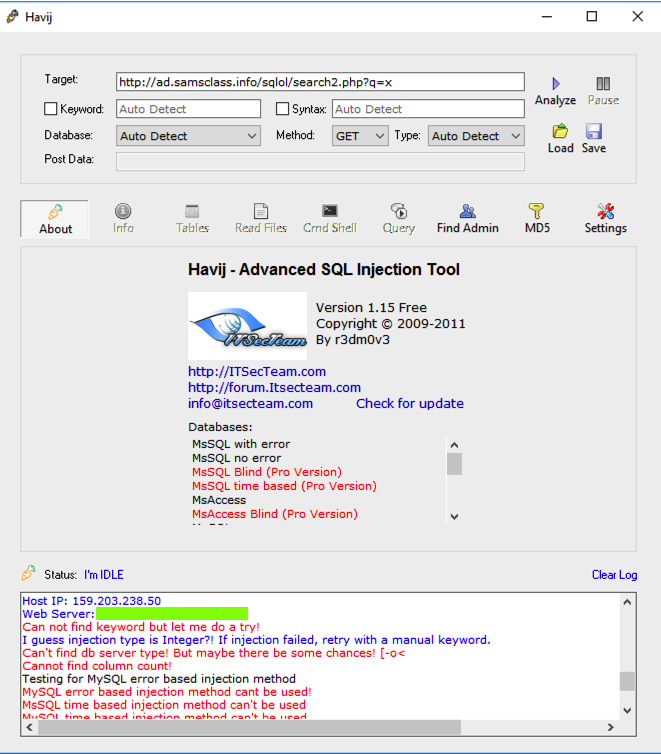Open the About tab
This screenshot has width=661, height=754.
pos(55,219)
